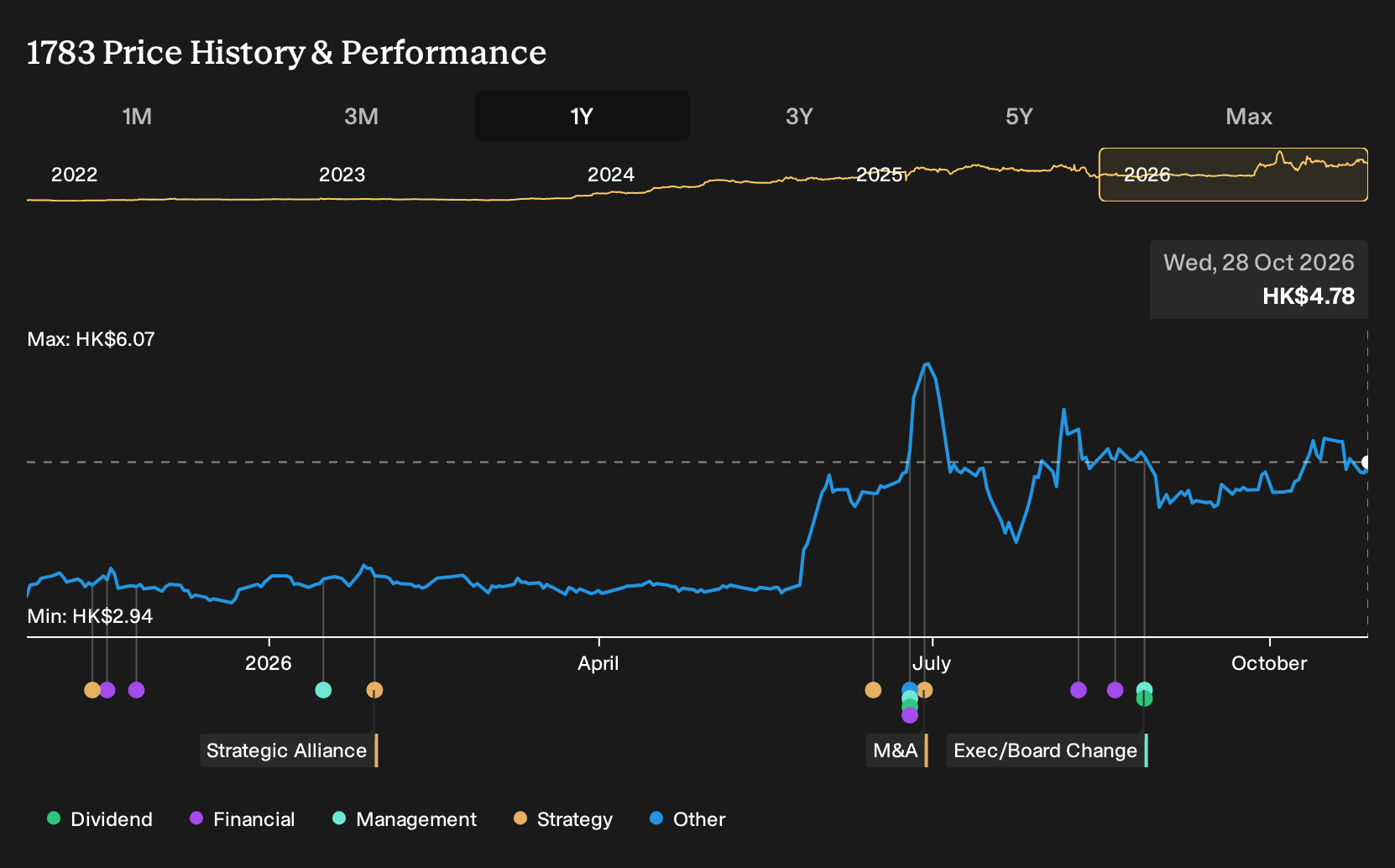1395x868 pixels.
Task: Click the Min: HK$2.94 label
Action: point(90,616)
